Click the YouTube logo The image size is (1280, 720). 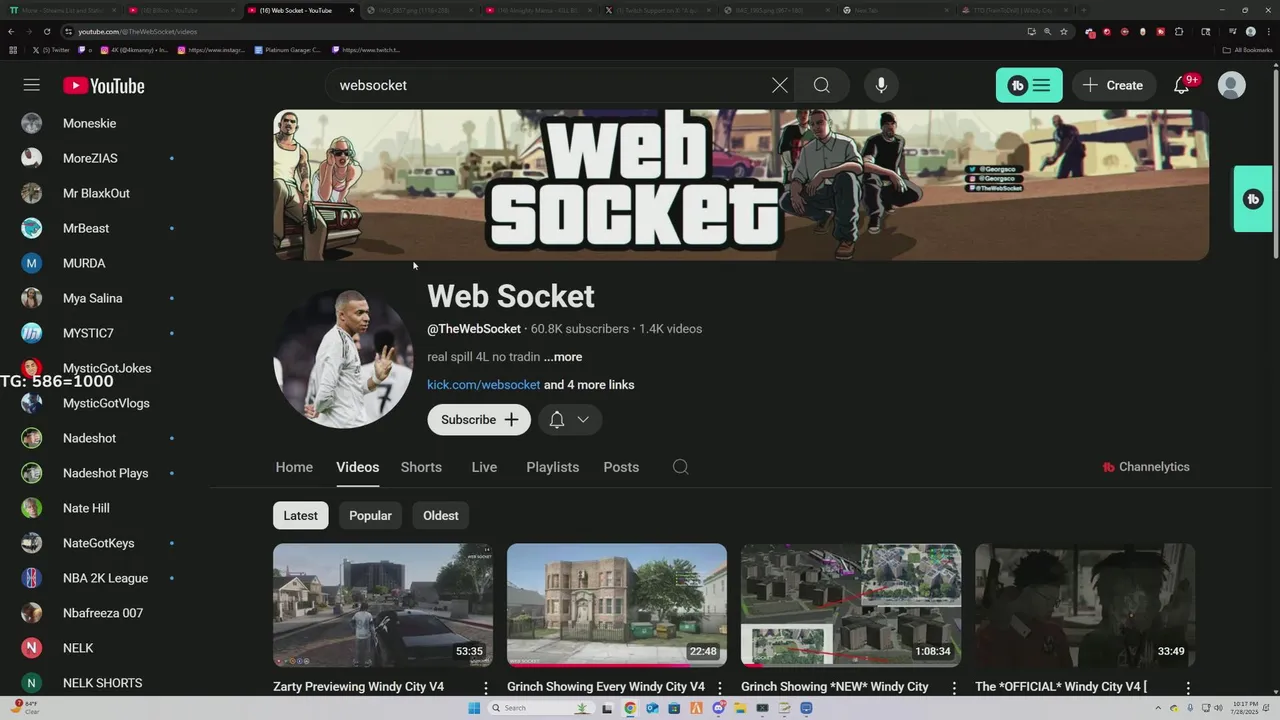tap(104, 86)
